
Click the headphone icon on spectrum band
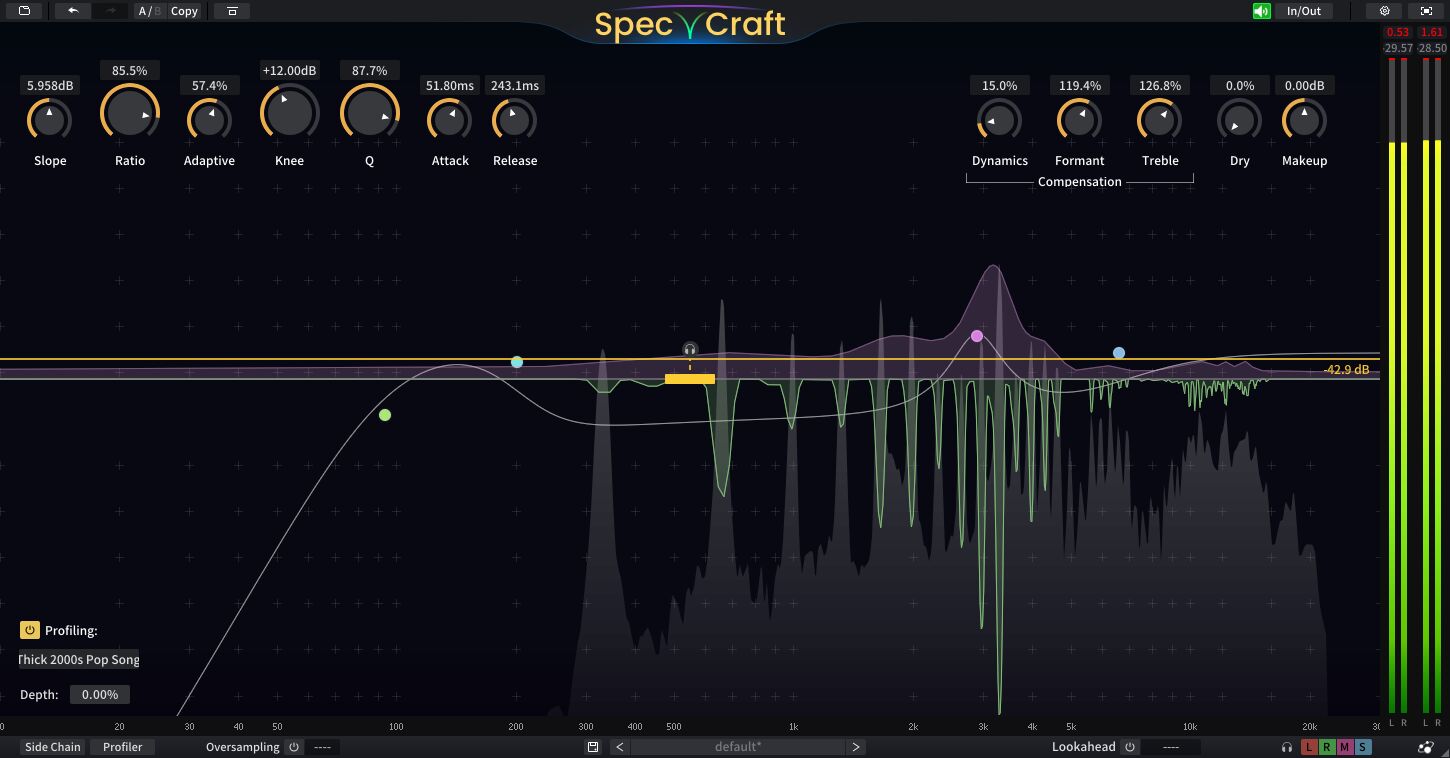(690, 349)
